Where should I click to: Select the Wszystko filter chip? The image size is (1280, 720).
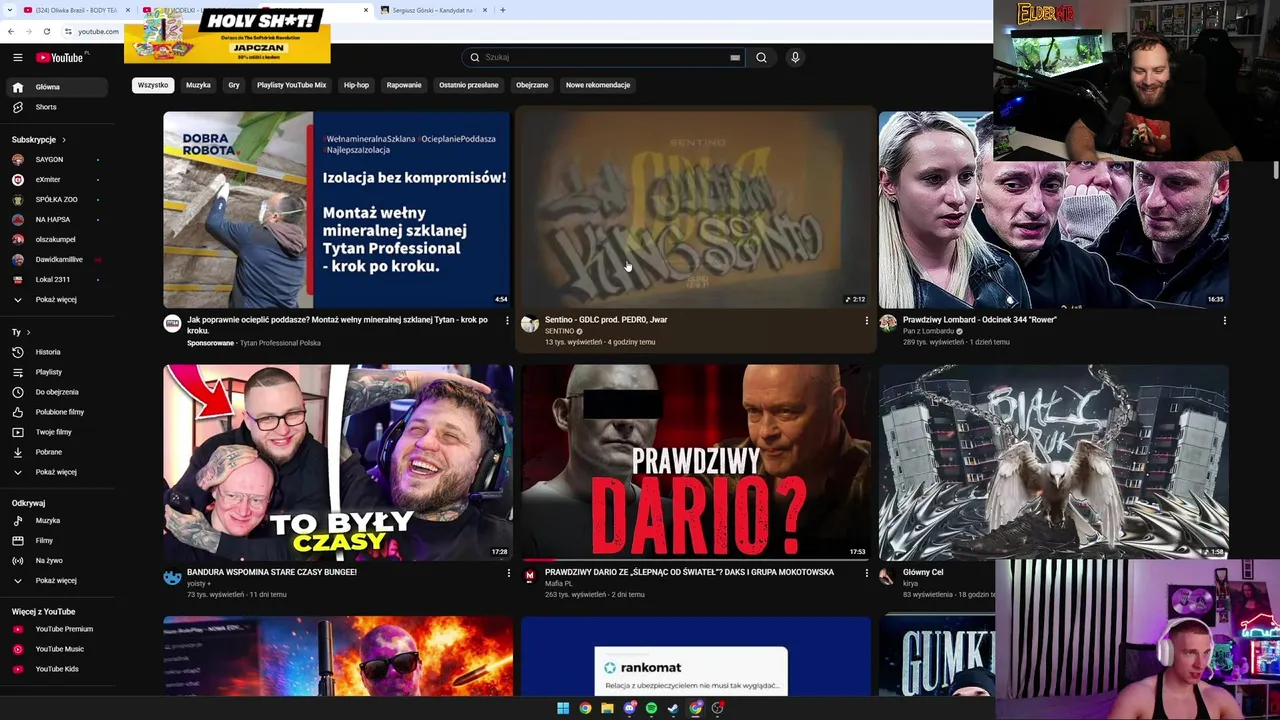153,85
